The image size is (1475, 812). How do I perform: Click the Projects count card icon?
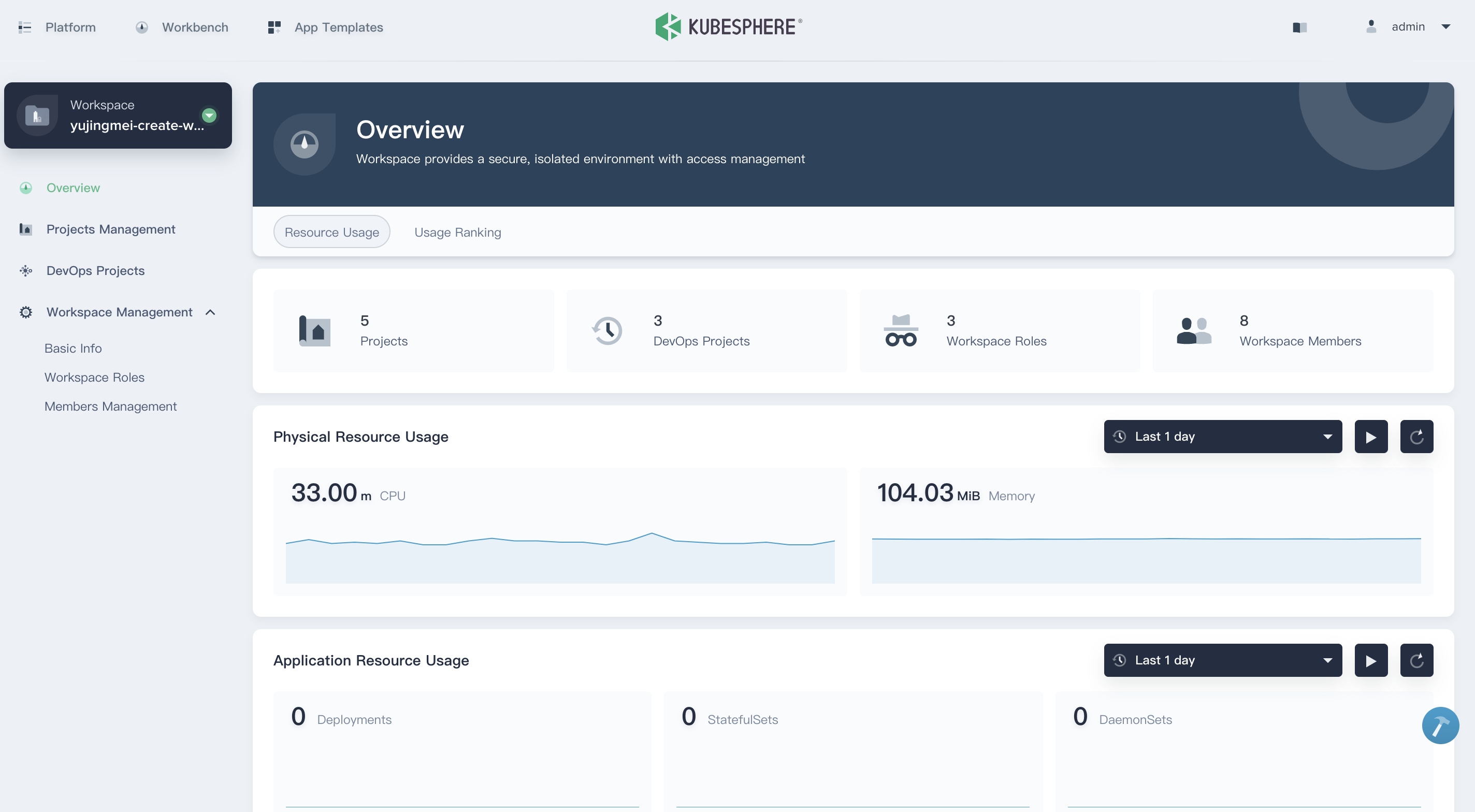click(x=314, y=330)
